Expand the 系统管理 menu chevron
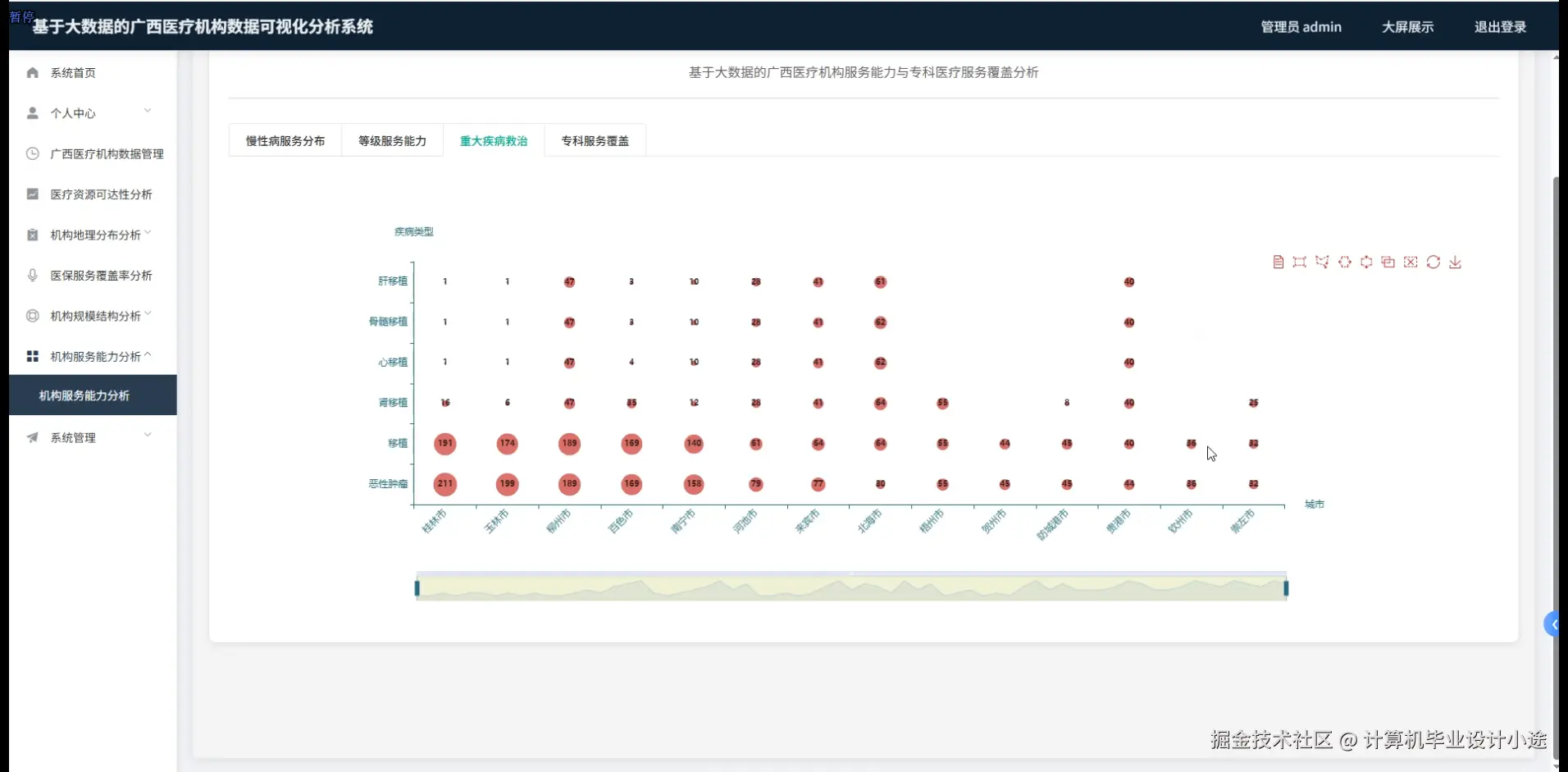 coord(148,435)
